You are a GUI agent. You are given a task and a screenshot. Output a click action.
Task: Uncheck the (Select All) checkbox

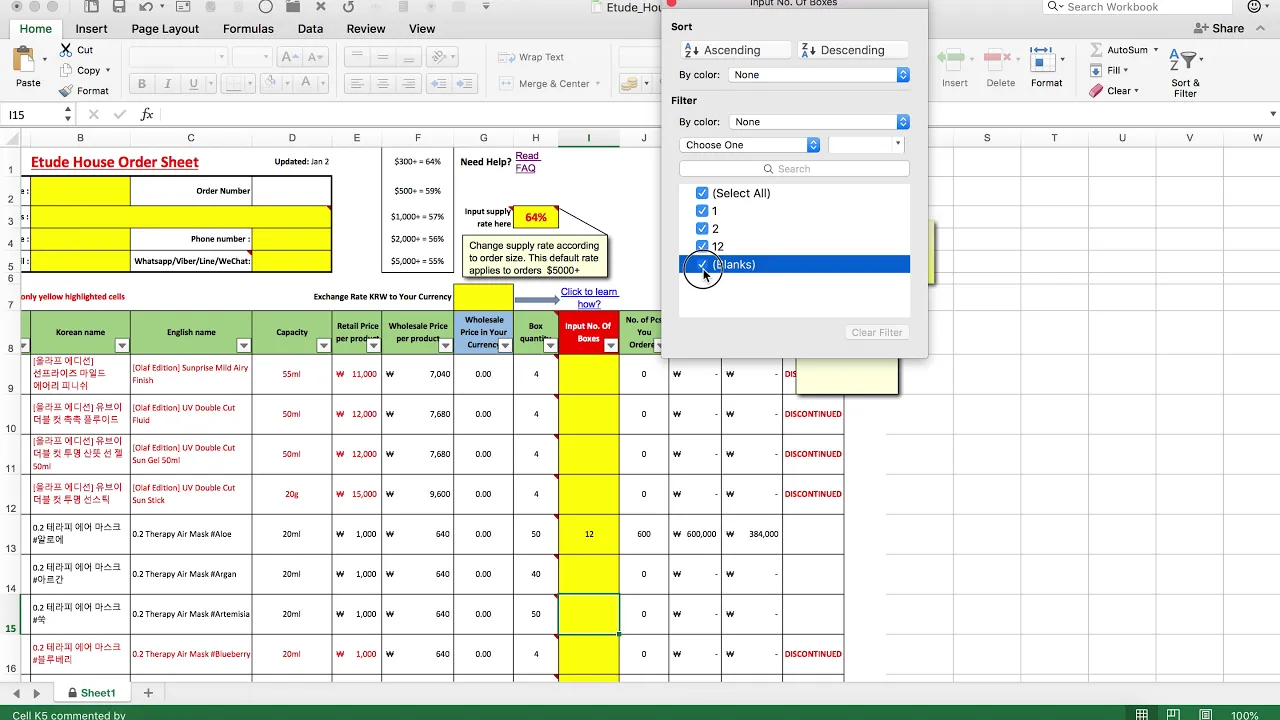tap(702, 193)
